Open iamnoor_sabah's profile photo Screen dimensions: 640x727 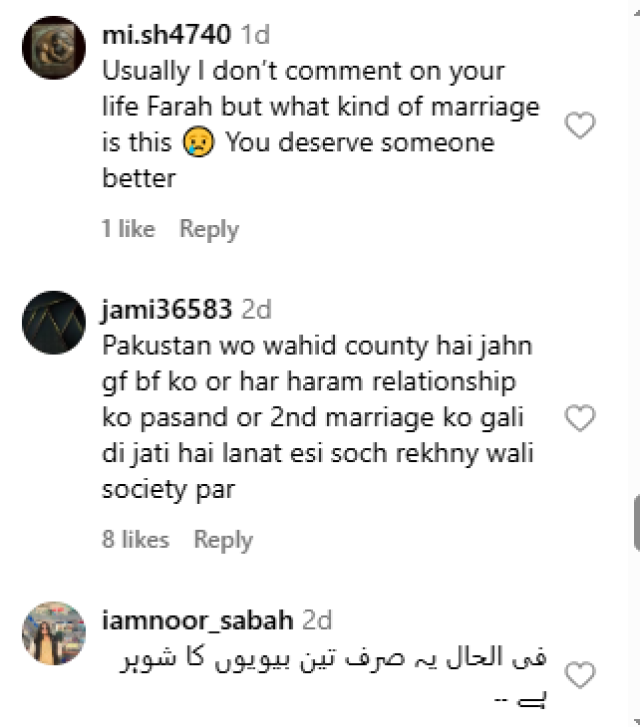(54, 633)
